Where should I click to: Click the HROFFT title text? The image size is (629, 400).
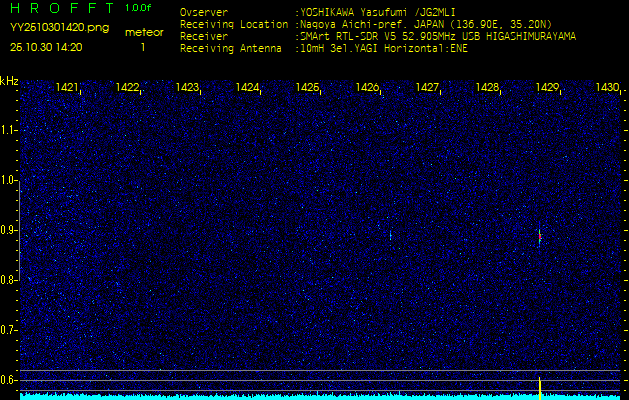62,8
